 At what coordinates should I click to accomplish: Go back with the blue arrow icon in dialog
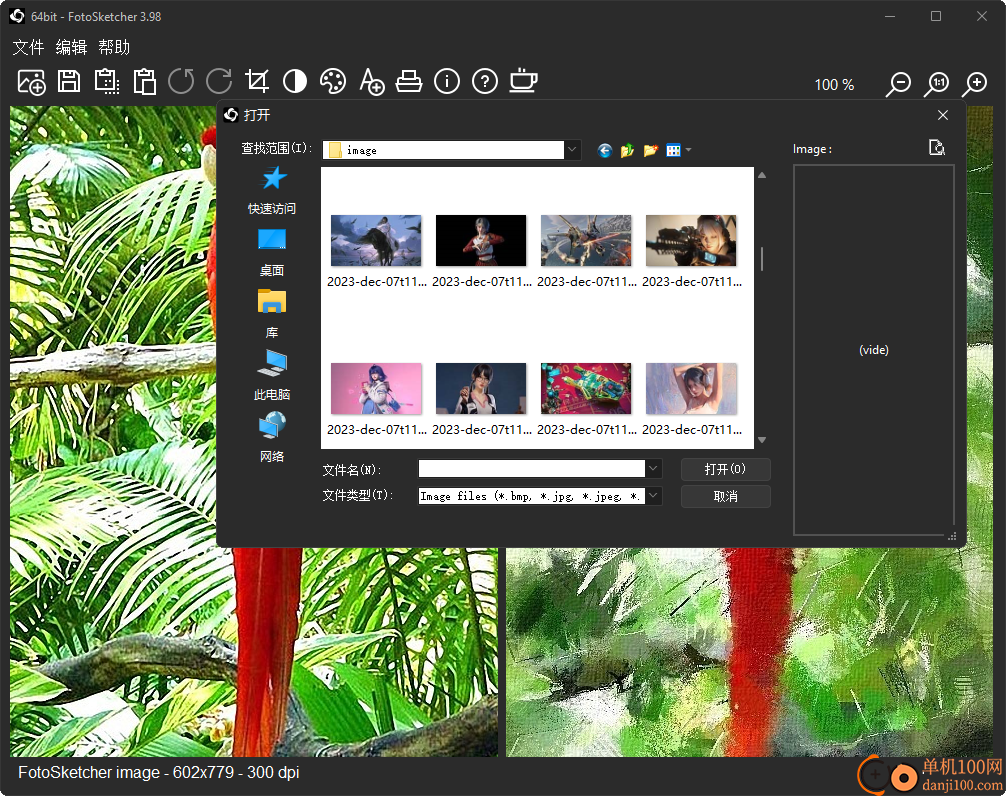pyautogui.click(x=604, y=151)
